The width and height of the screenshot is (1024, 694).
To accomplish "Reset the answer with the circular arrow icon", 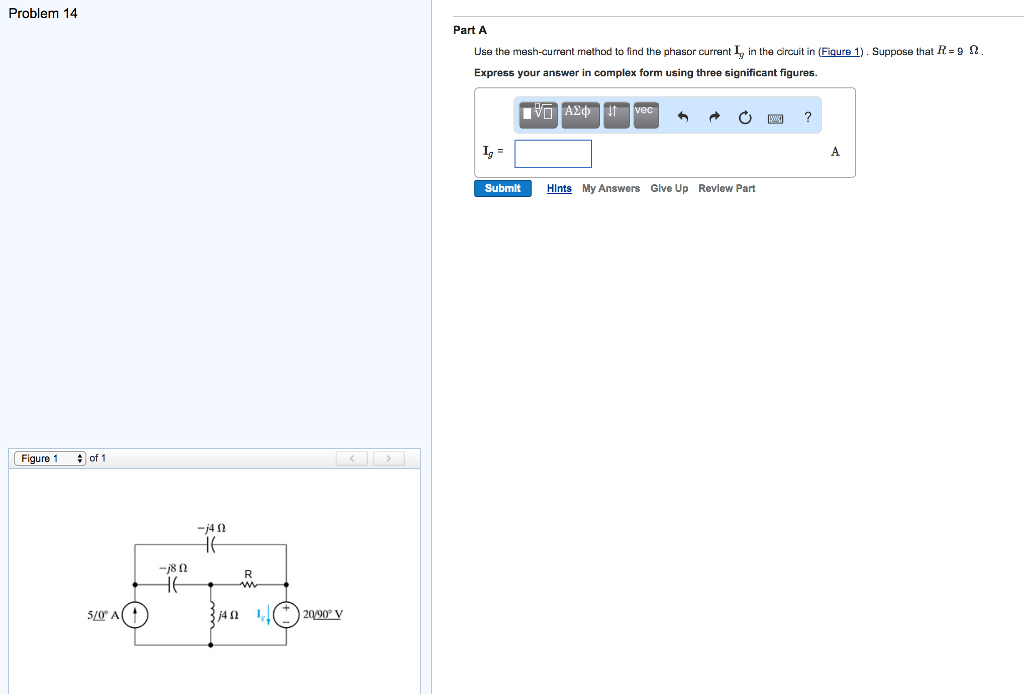I will click(745, 115).
